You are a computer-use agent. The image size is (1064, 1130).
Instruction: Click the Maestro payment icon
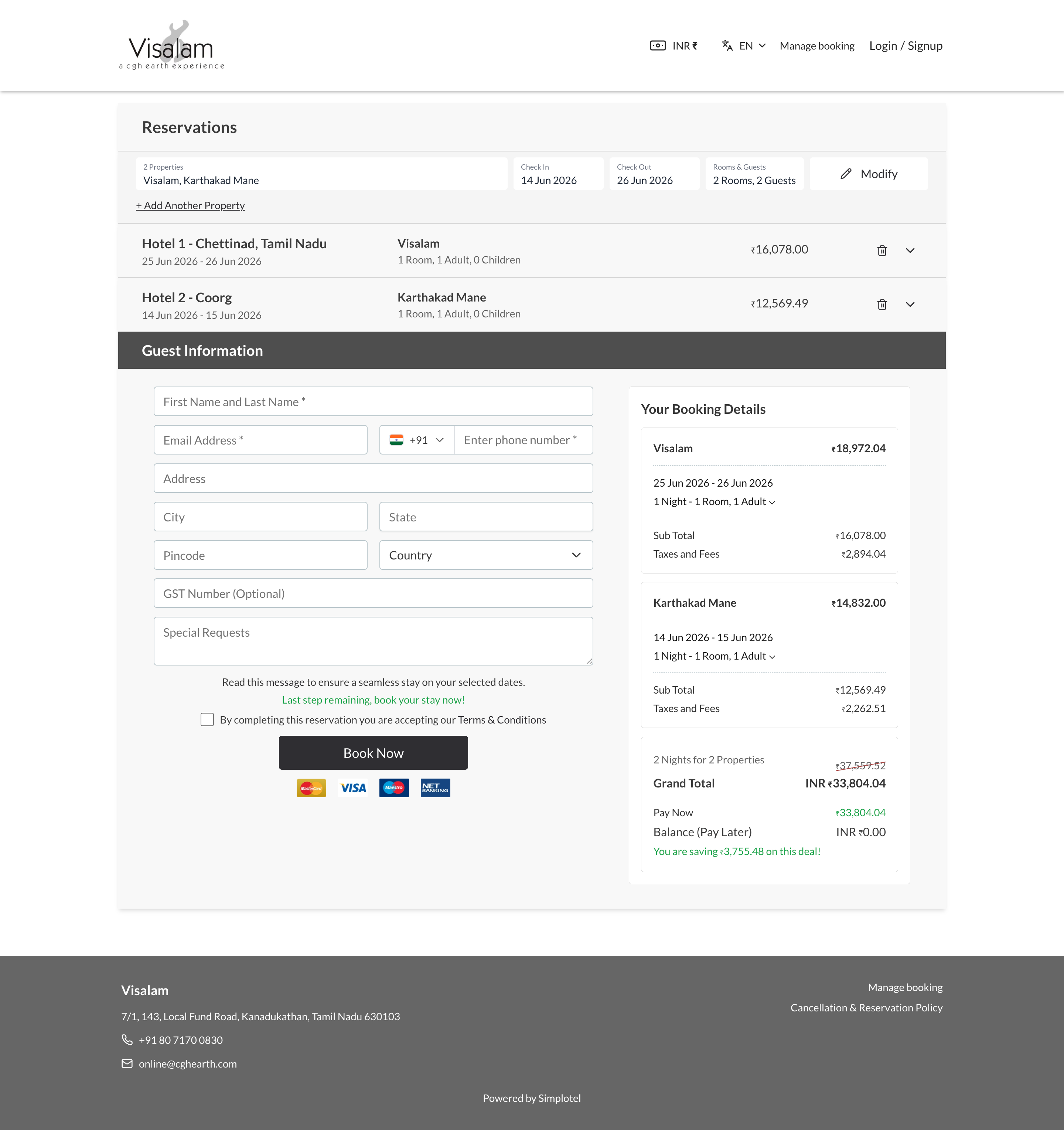tap(394, 788)
